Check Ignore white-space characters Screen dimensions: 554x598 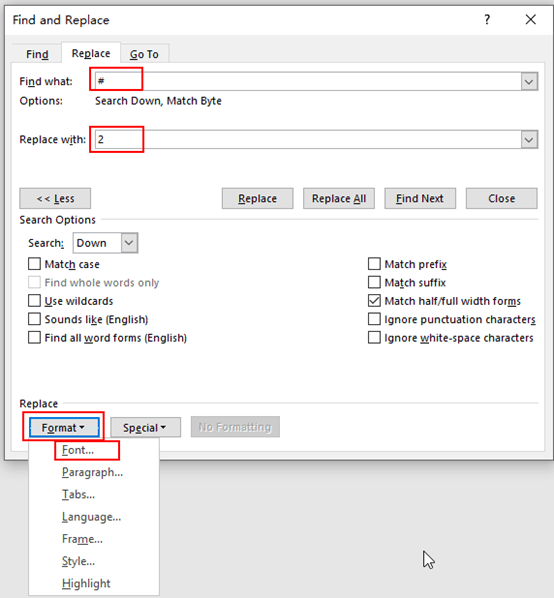point(374,338)
